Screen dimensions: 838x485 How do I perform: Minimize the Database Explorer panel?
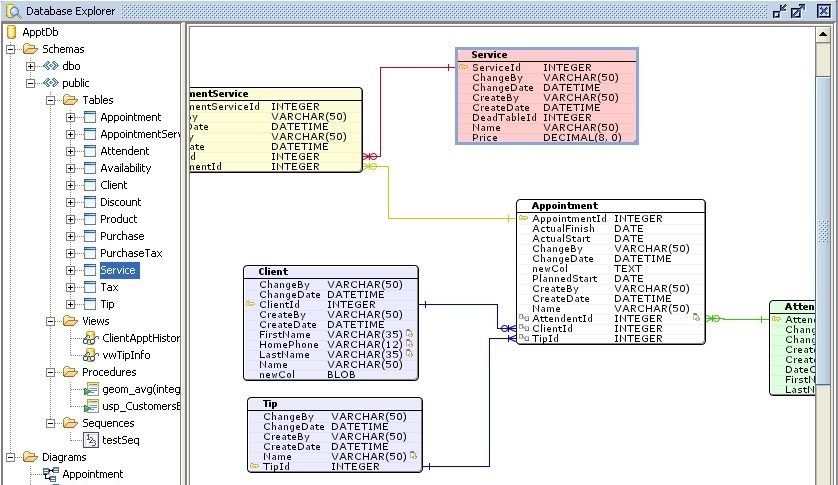click(x=780, y=11)
